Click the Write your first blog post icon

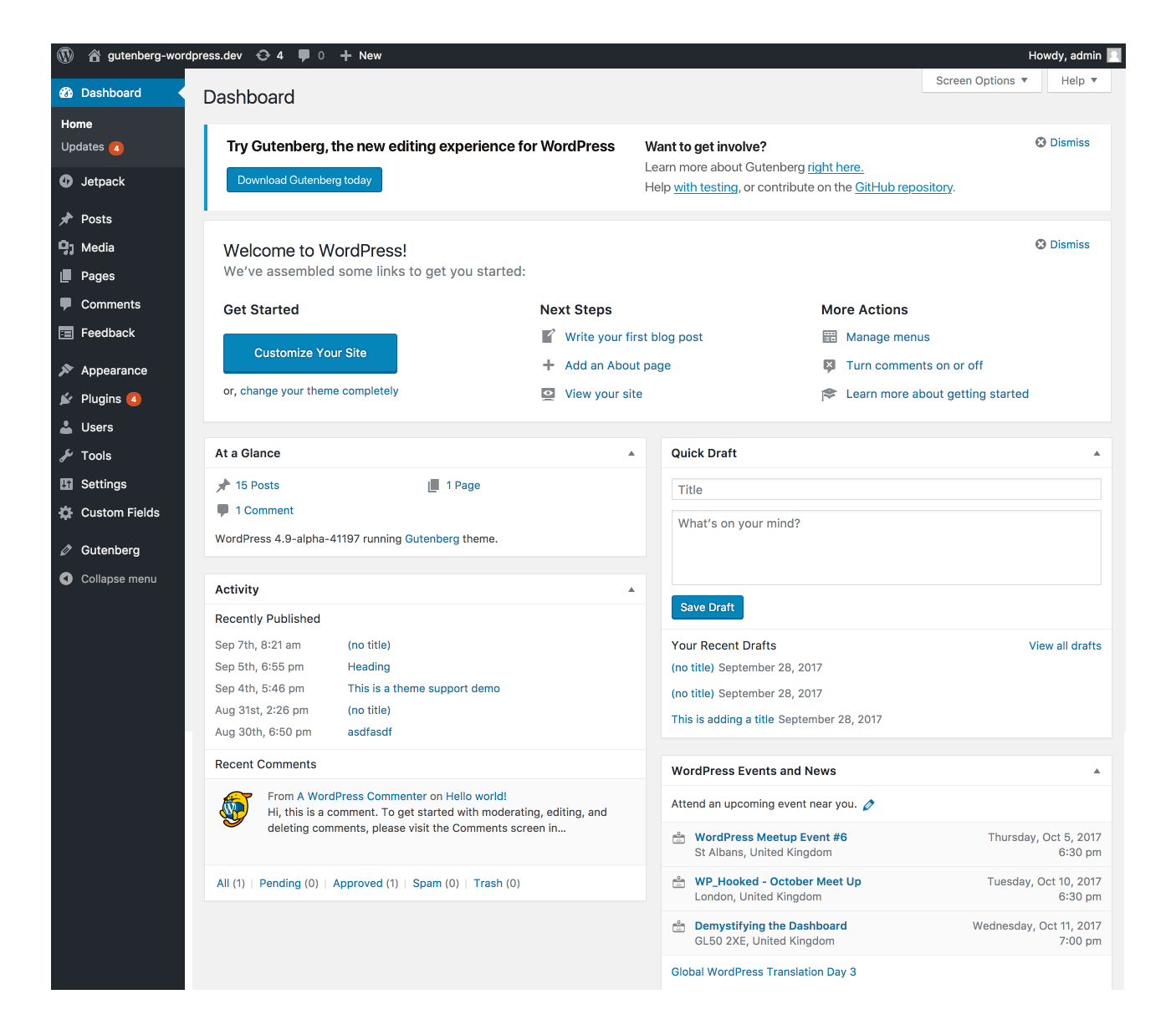point(548,337)
